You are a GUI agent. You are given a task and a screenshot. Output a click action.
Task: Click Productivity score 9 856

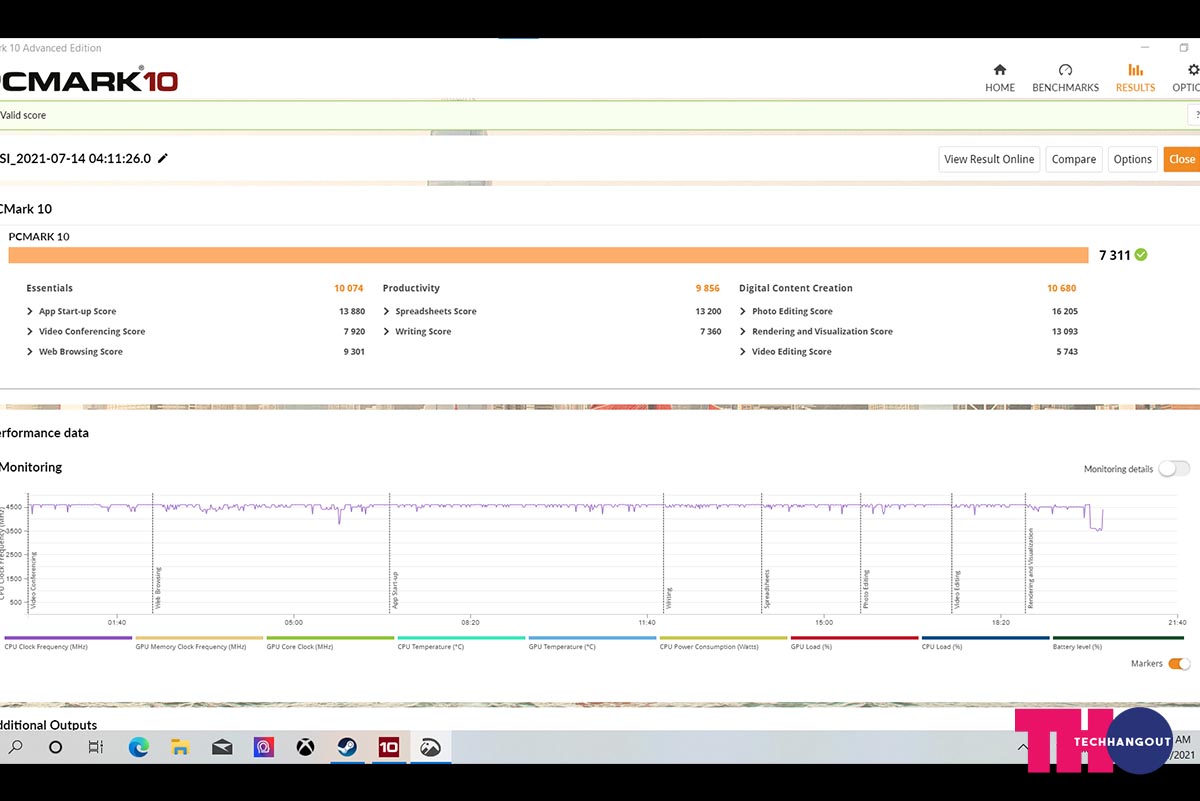click(x=707, y=288)
